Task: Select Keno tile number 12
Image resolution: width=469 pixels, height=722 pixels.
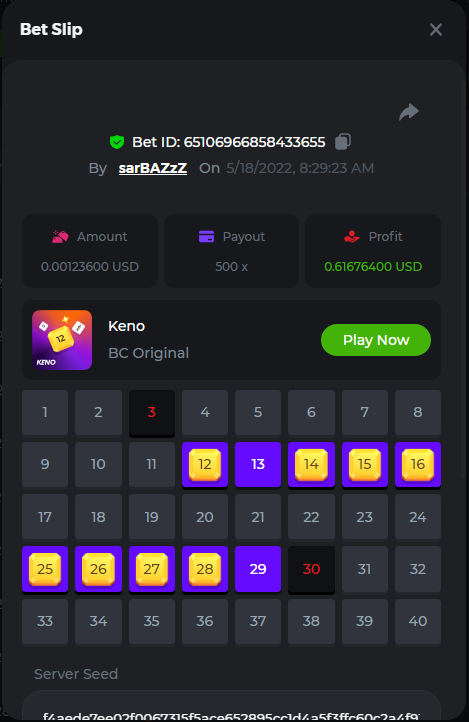Action: click(x=205, y=465)
